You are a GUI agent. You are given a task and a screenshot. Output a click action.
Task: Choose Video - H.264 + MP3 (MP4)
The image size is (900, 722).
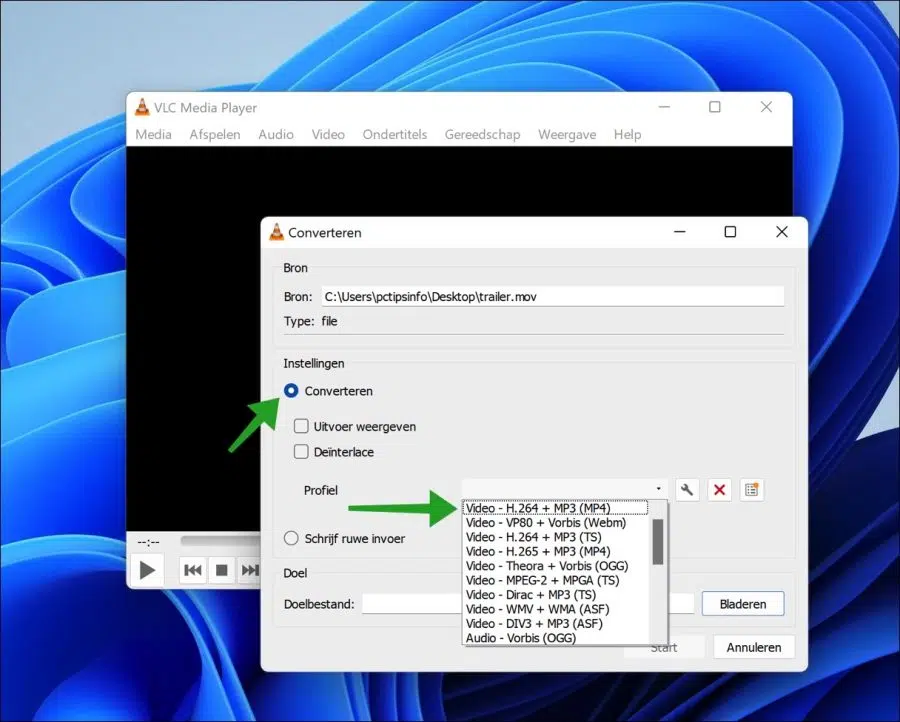[x=555, y=508]
